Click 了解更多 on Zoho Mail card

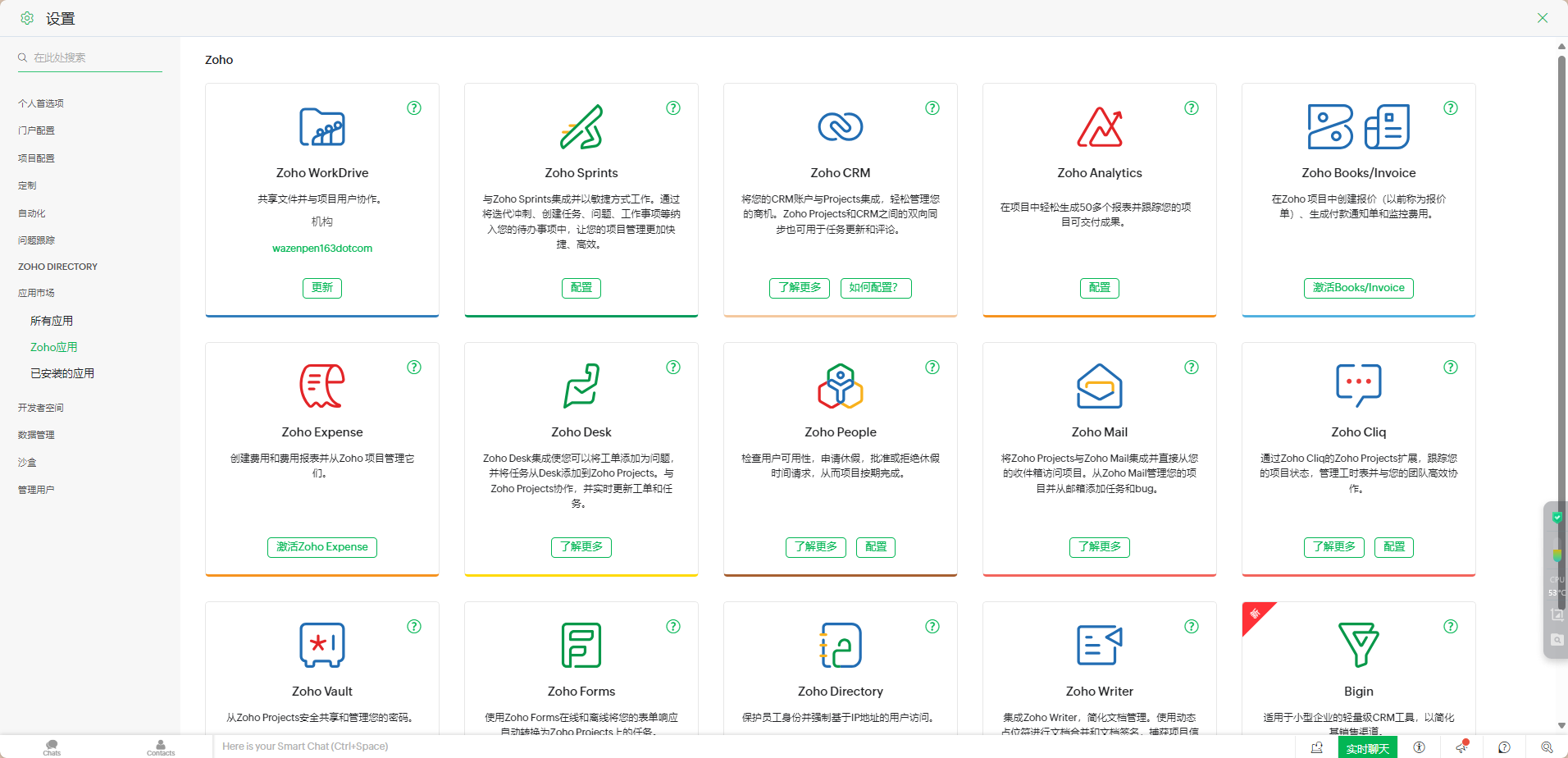1100,547
